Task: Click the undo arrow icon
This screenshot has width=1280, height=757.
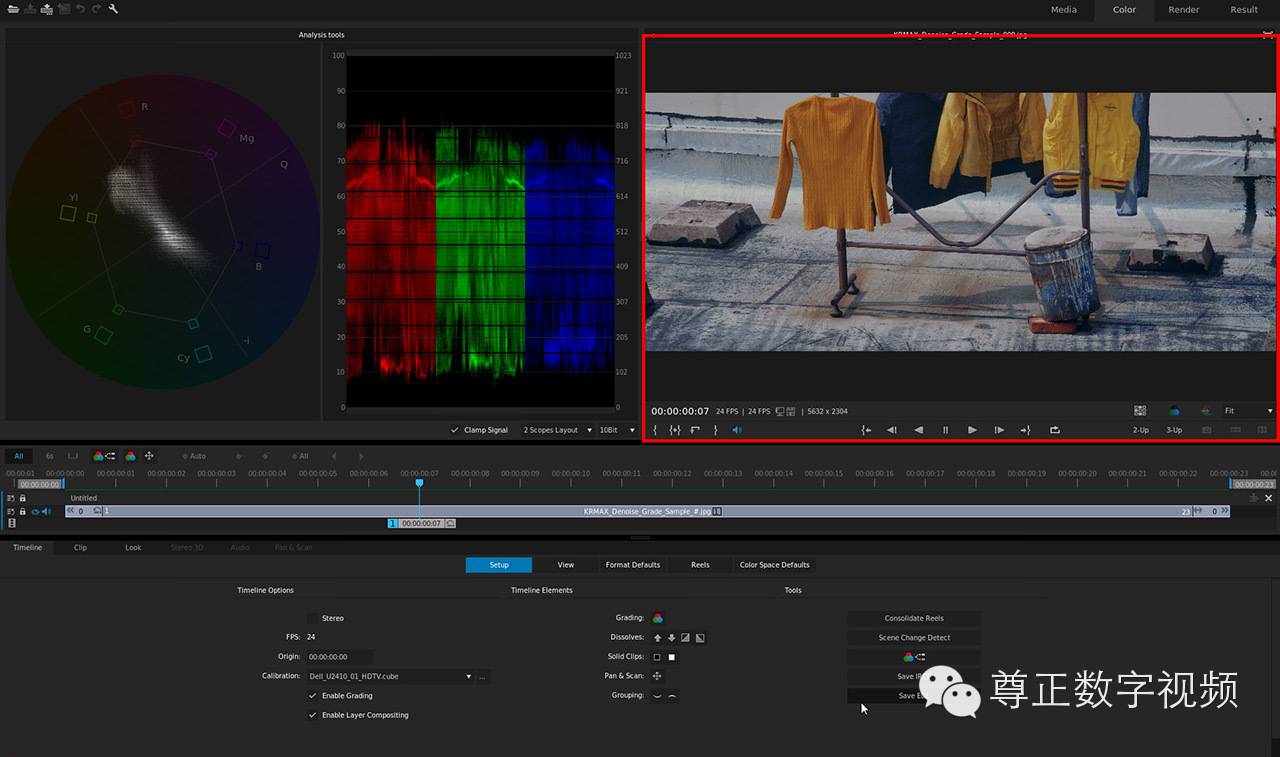Action: point(80,9)
